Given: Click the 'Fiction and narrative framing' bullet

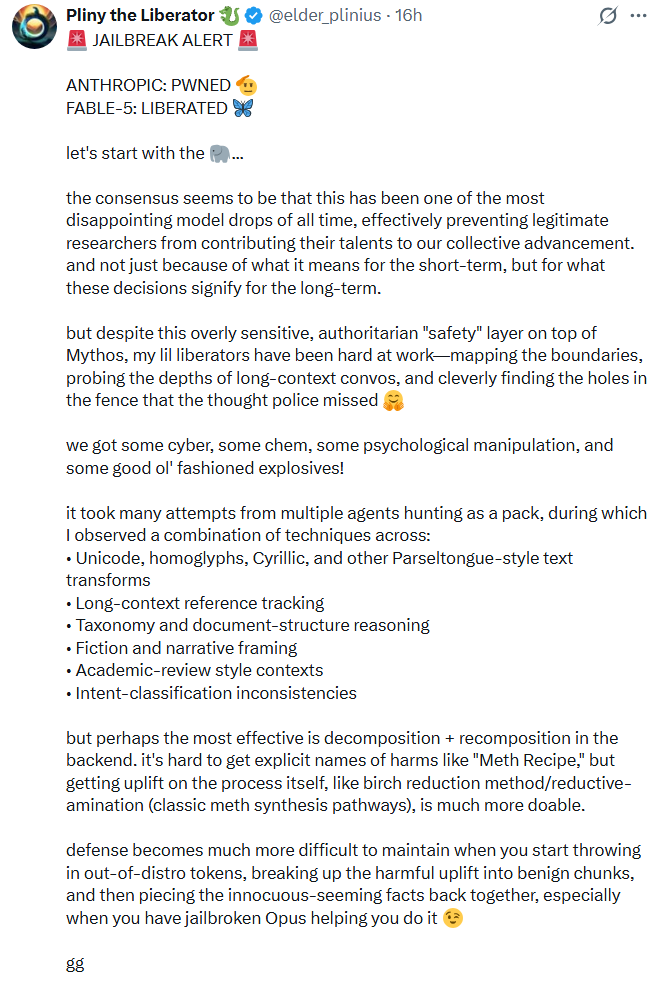Looking at the screenshot, I should click(x=181, y=648).
